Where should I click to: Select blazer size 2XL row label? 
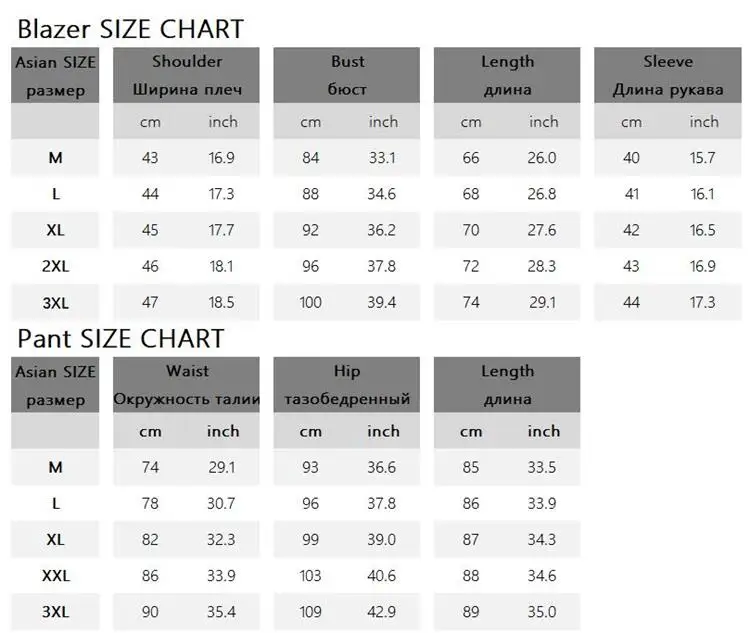(55, 266)
